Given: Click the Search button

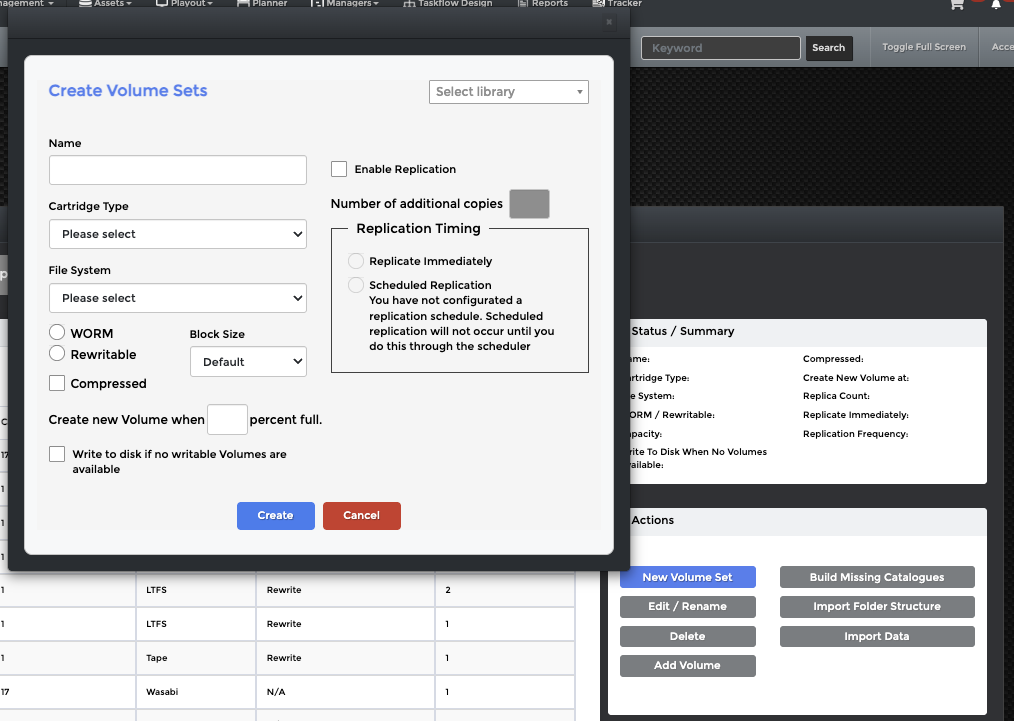Looking at the screenshot, I should click(828, 48).
